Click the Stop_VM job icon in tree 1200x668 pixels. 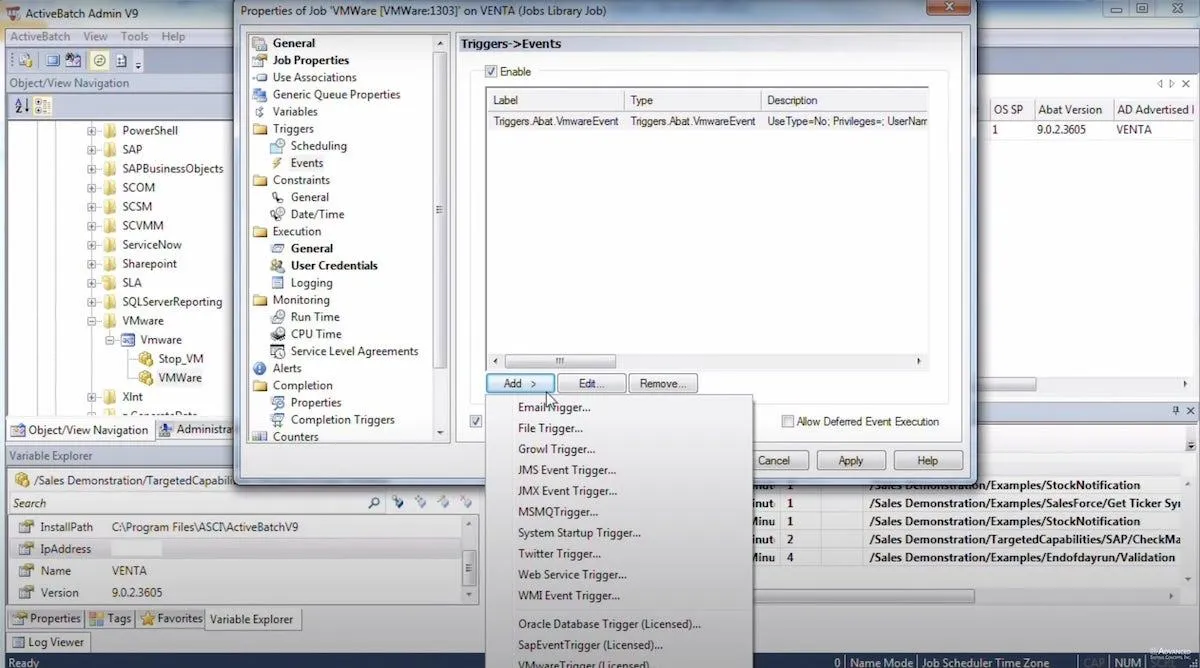147,359
